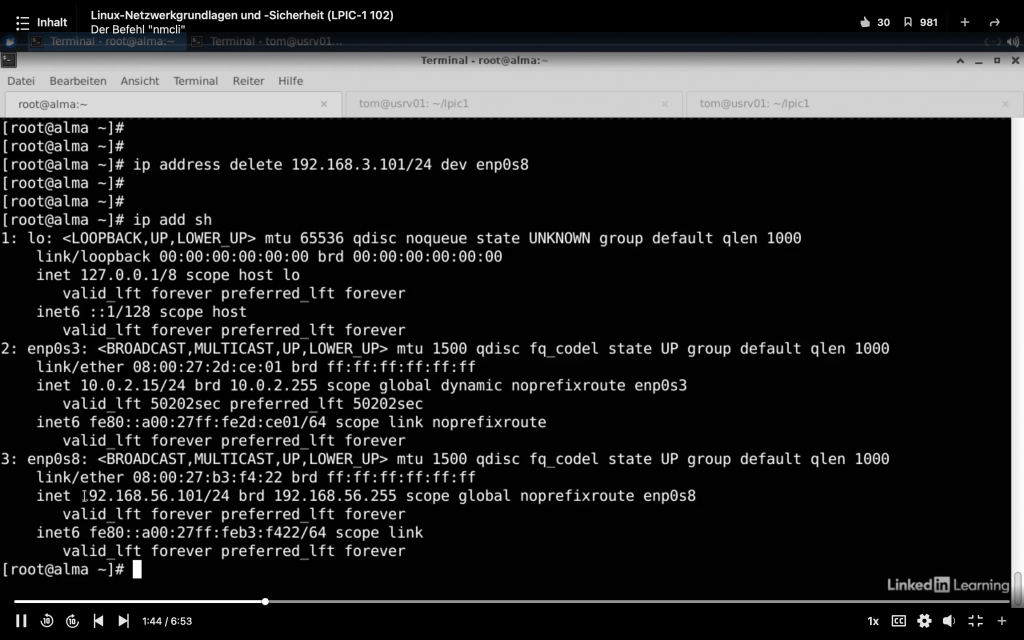The height and width of the screenshot is (640, 1024).
Task: Pause the video playback
Action: [21, 621]
